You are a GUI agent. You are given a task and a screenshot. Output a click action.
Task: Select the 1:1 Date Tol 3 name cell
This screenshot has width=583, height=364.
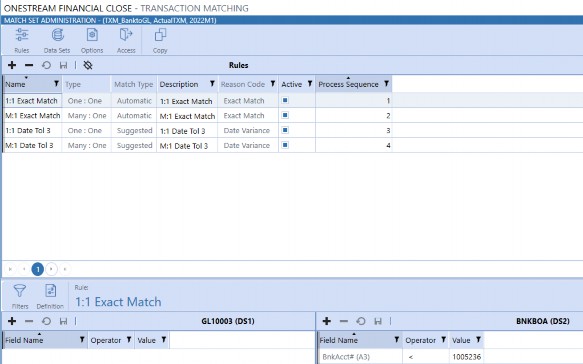tap(32, 131)
